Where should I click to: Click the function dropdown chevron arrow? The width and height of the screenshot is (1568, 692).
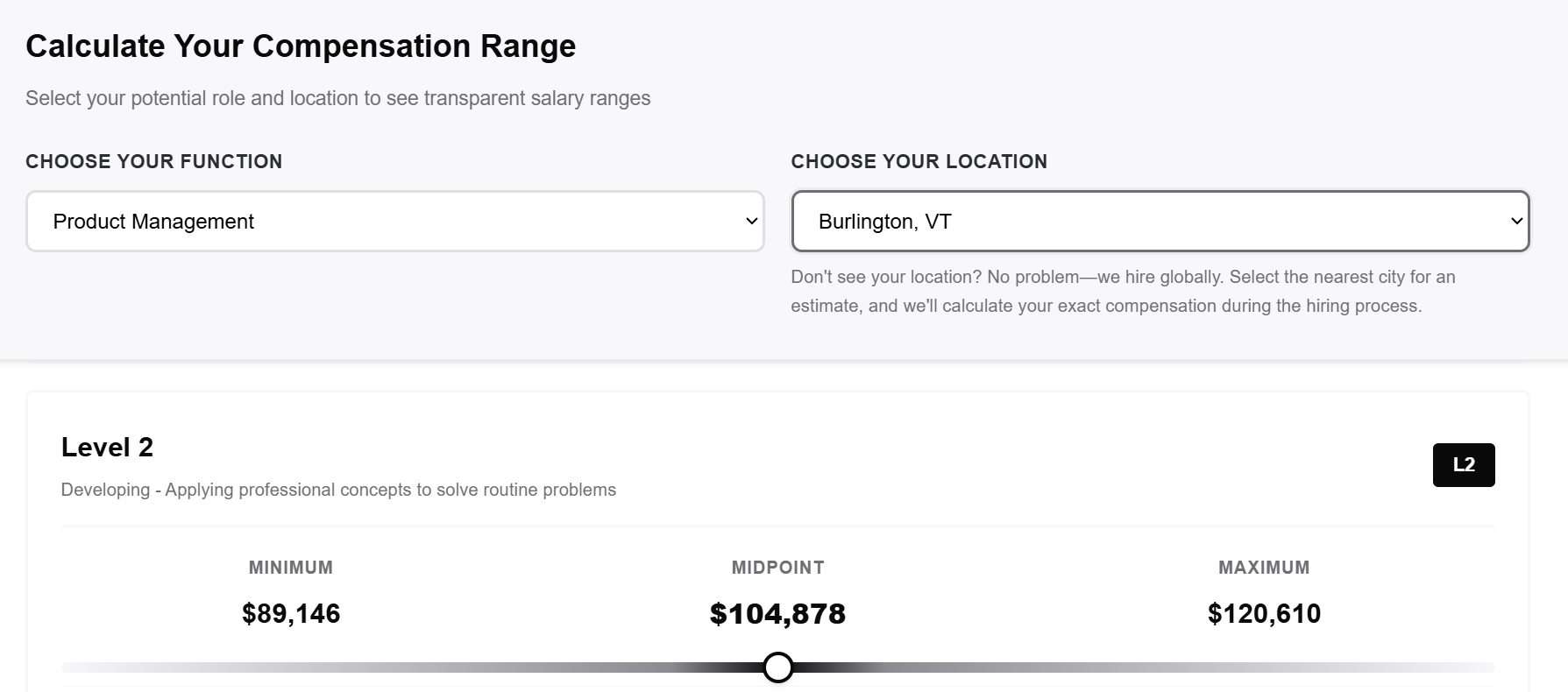tap(751, 222)
